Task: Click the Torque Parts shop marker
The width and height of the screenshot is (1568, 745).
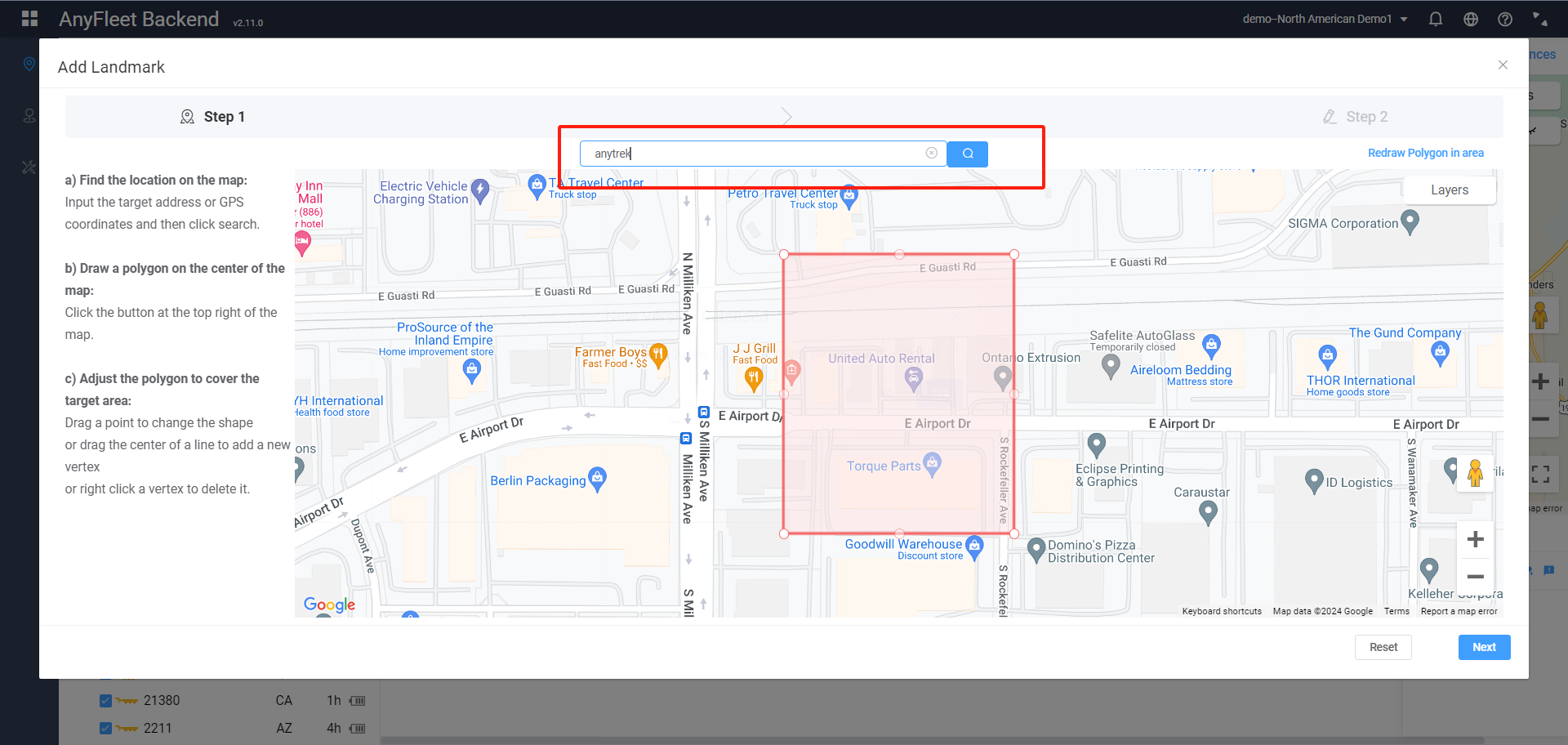Action: 932,464
